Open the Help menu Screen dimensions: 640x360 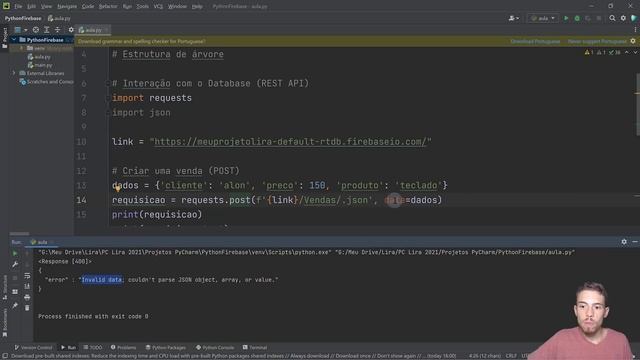coord(197,7)
